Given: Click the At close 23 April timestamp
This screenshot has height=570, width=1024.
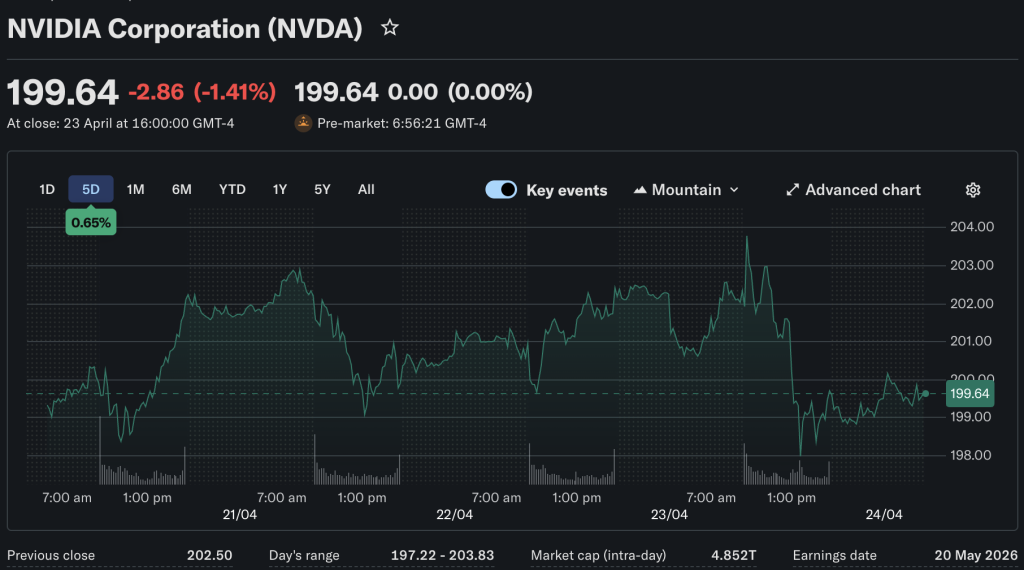Looking at the screenshot, I should (x=120, y=123).
